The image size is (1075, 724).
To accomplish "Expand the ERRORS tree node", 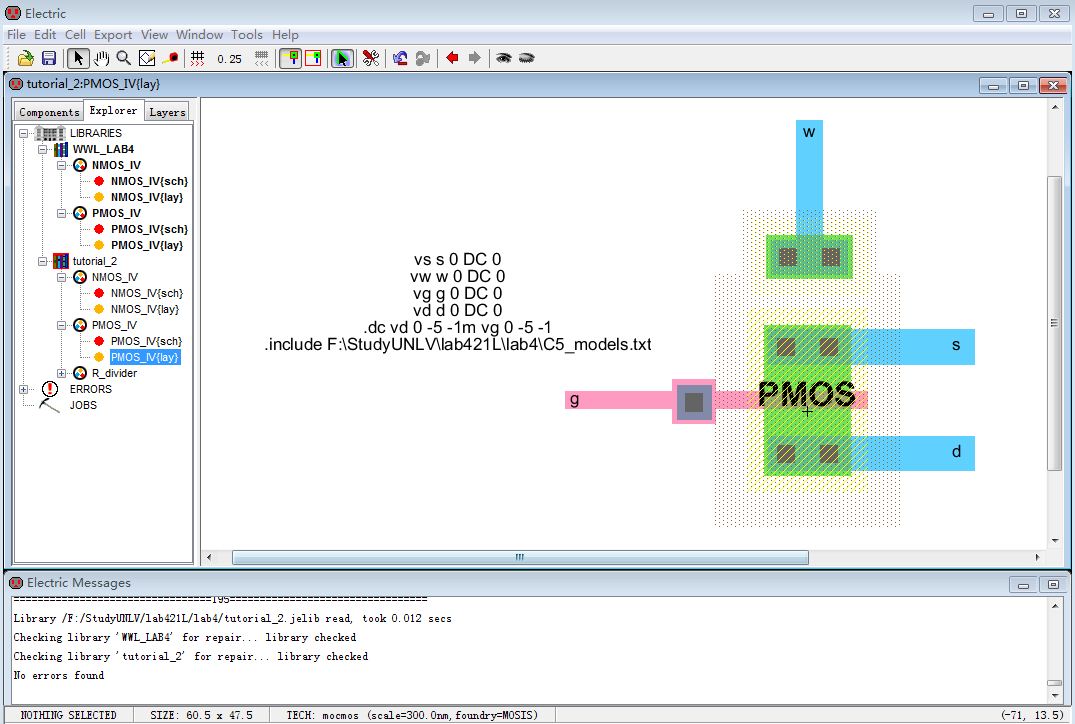I will tap(24, 389).
